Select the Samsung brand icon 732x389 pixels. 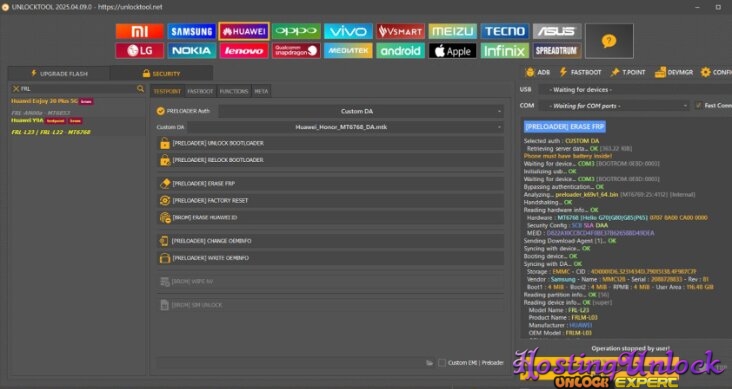[x=191, y=31]
